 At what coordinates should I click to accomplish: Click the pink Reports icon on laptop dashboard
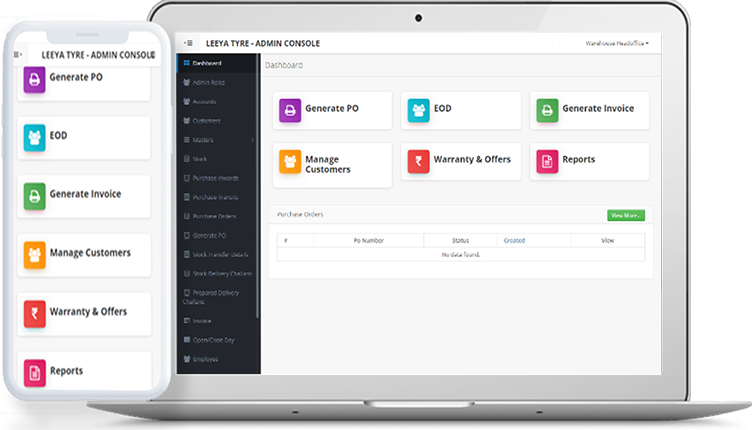547,161
